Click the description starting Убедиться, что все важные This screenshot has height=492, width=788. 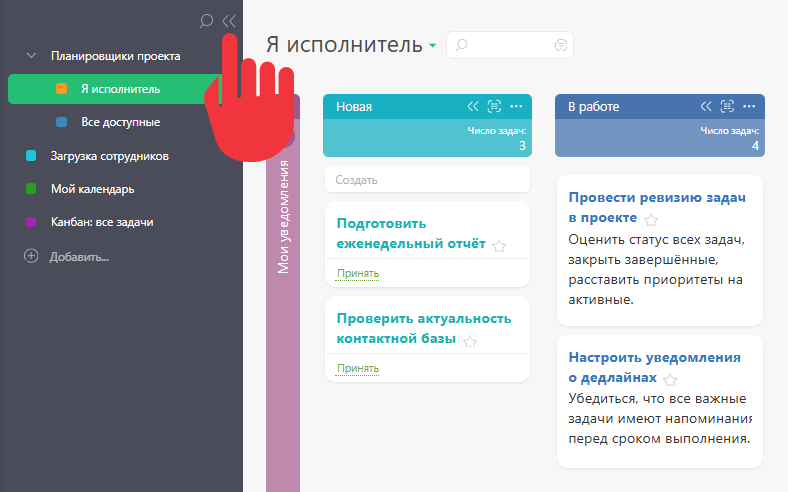click(660, 419)
